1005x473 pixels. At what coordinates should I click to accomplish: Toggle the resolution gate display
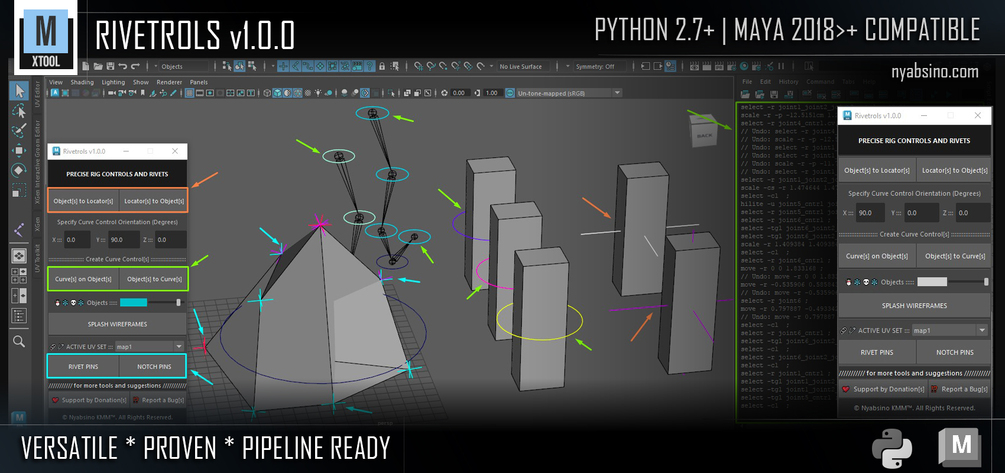pos(210,93)
